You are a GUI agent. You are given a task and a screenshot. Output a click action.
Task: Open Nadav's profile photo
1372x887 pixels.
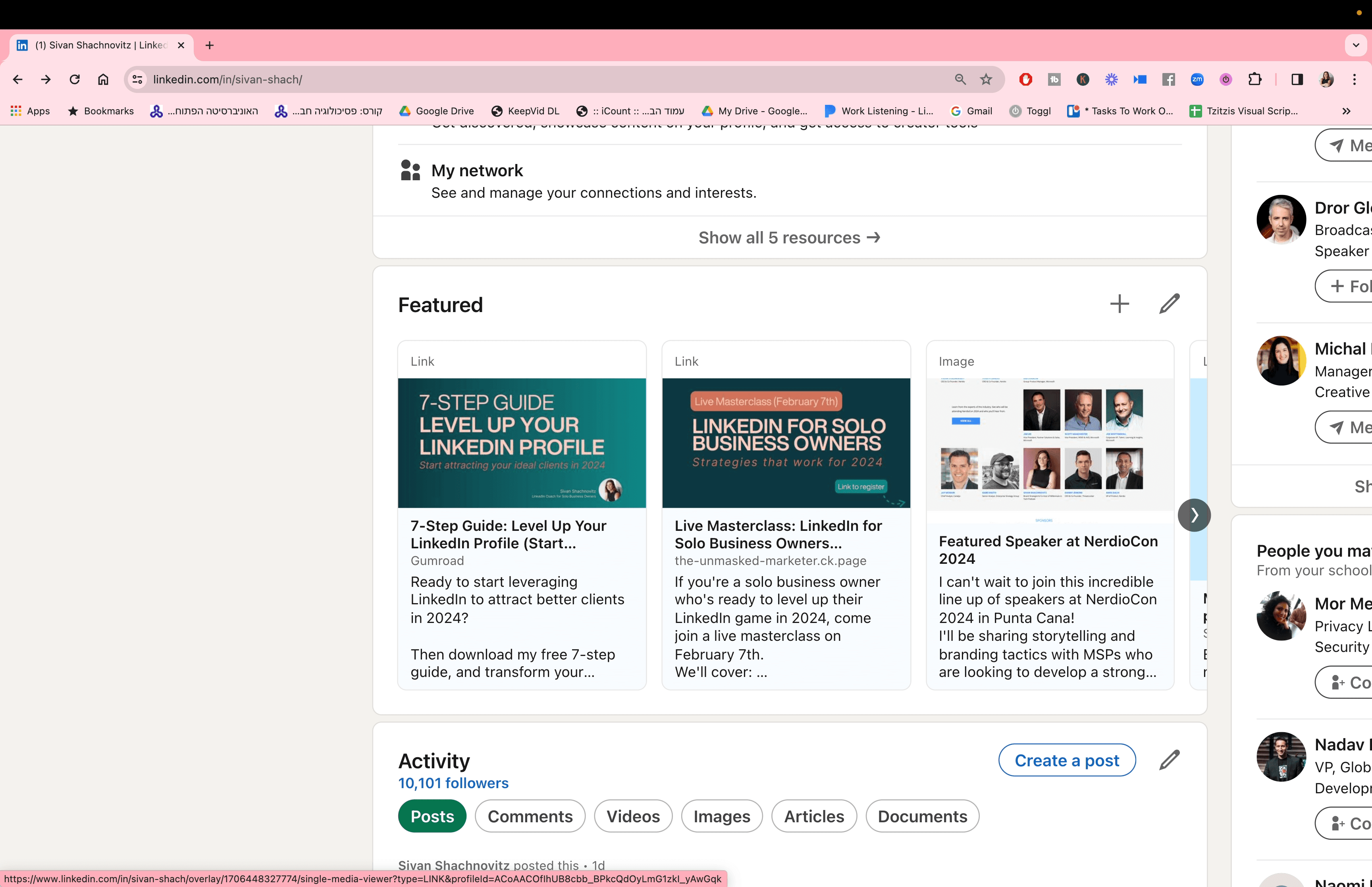point(1281,757)
